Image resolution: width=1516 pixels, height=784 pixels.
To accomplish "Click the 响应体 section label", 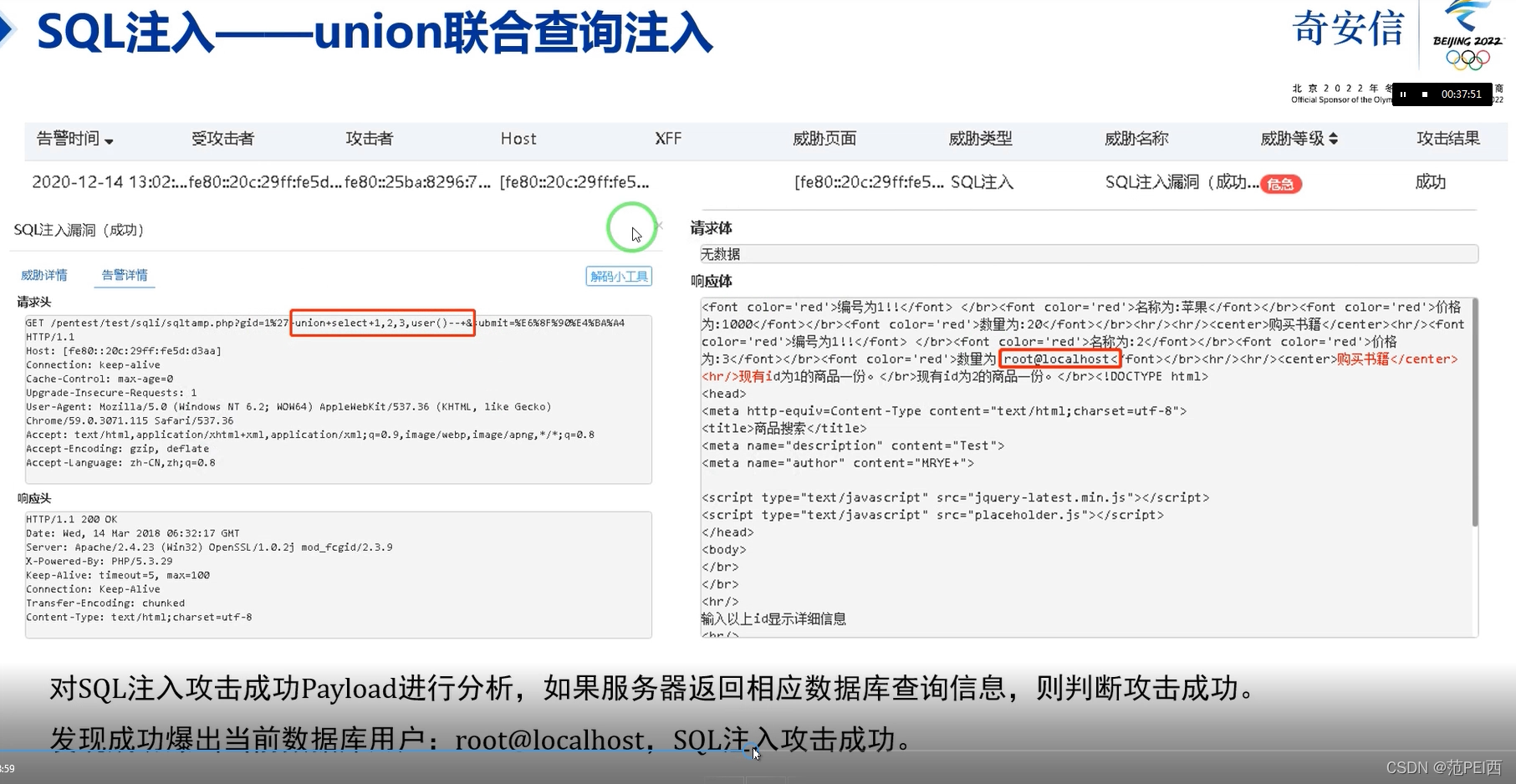I will coord(712,282).
